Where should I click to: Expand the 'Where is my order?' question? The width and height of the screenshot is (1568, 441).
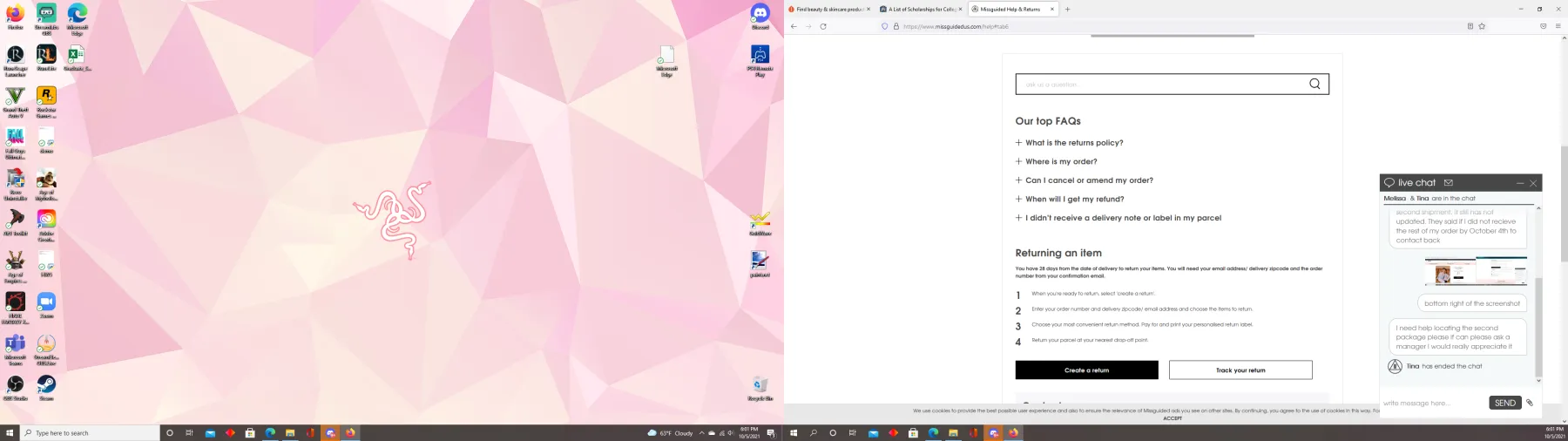pyautogui.click(x=1056, y=161)
